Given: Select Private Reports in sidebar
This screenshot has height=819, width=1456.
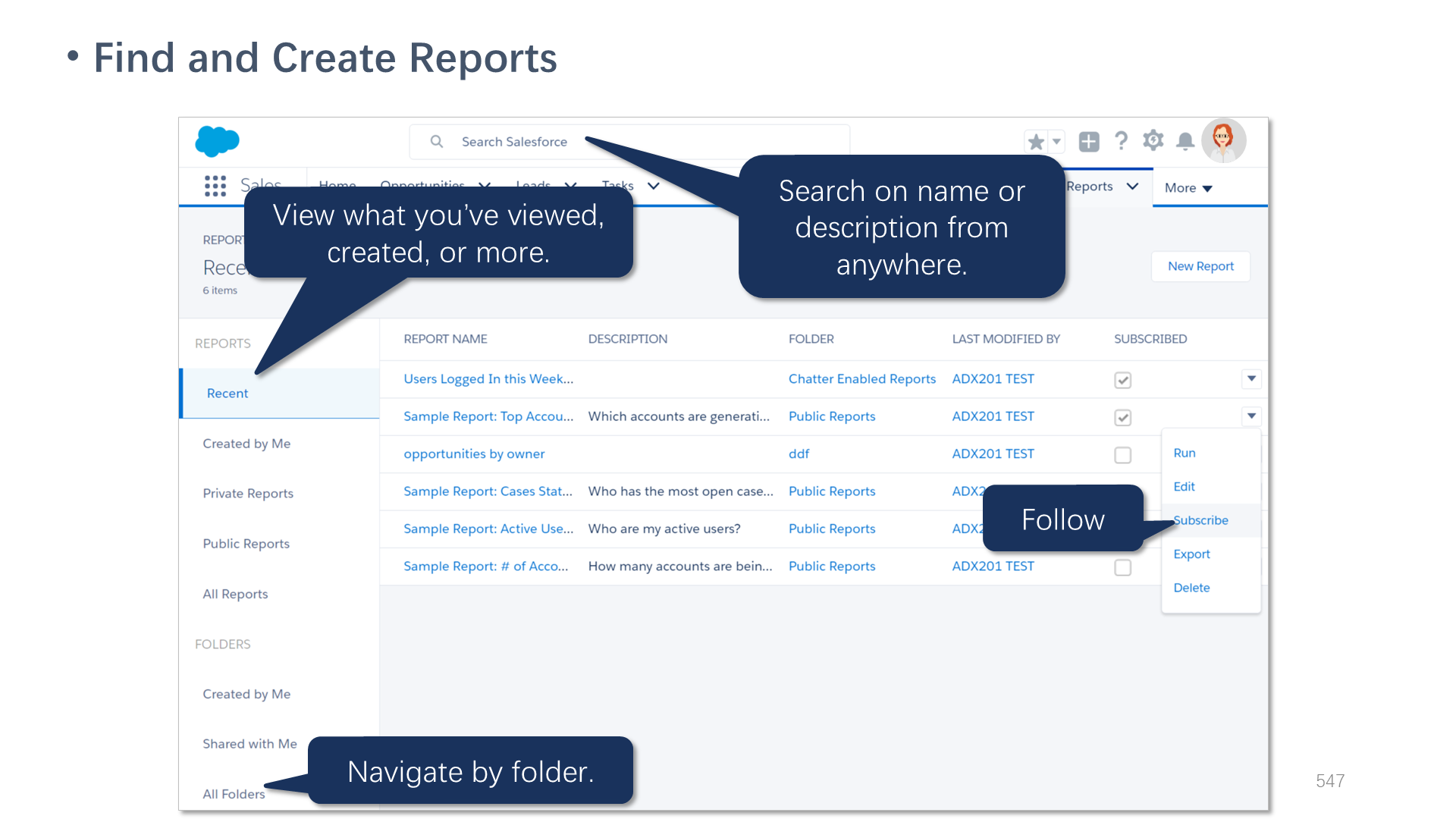Looking at the screenshot, I should [248, 494].
